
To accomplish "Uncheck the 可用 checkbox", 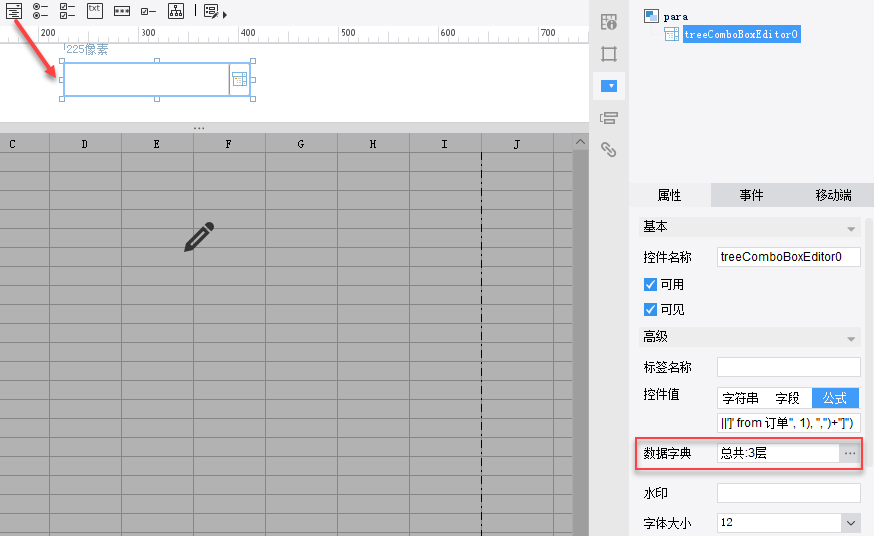I will pos(650,285).
